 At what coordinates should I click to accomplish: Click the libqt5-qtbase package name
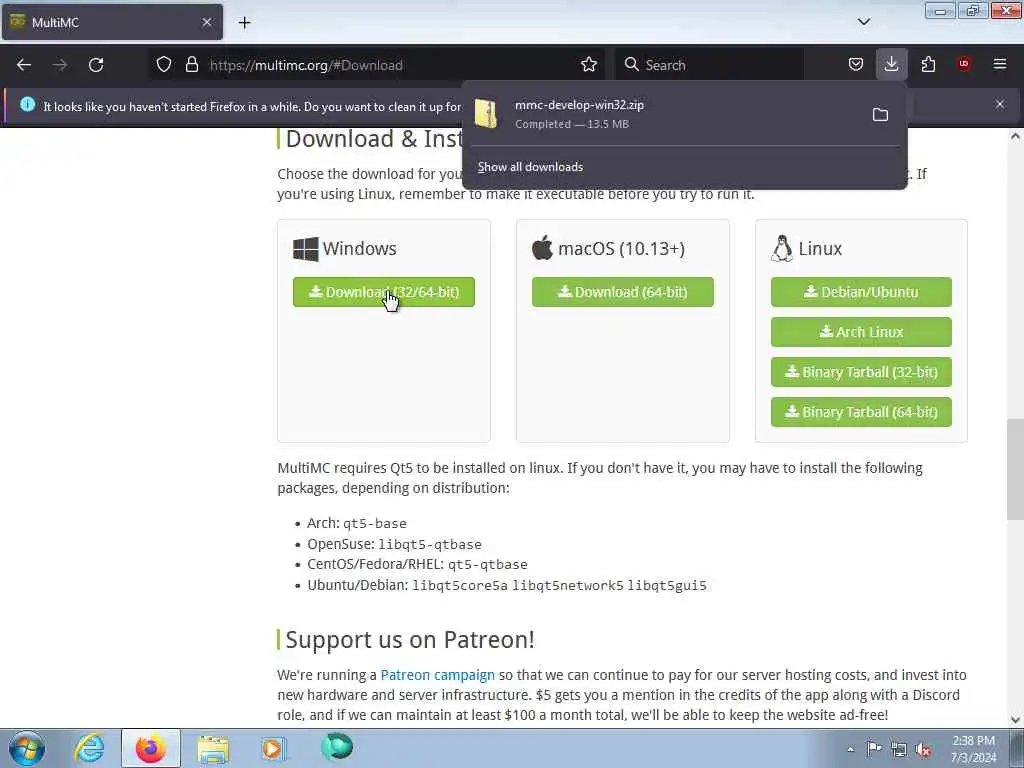[x=430, y=545]
